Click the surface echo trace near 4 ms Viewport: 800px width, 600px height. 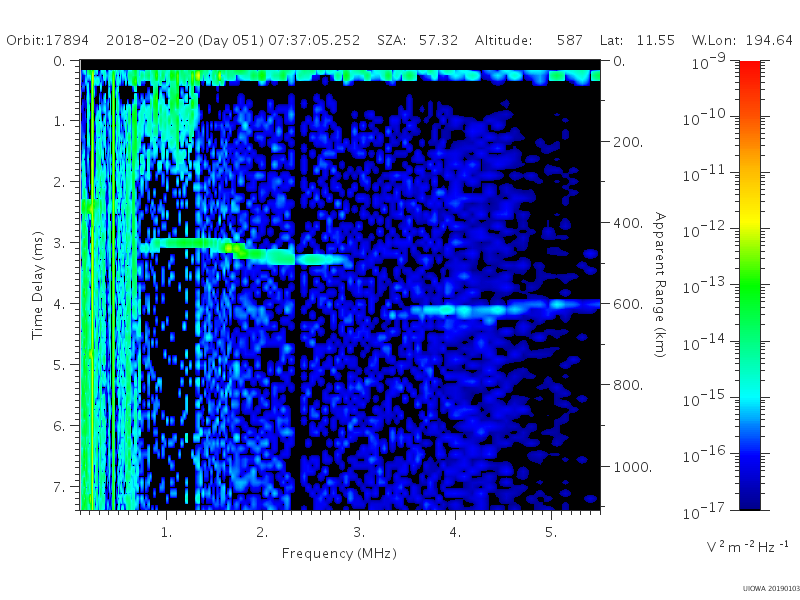coord(494,309)
